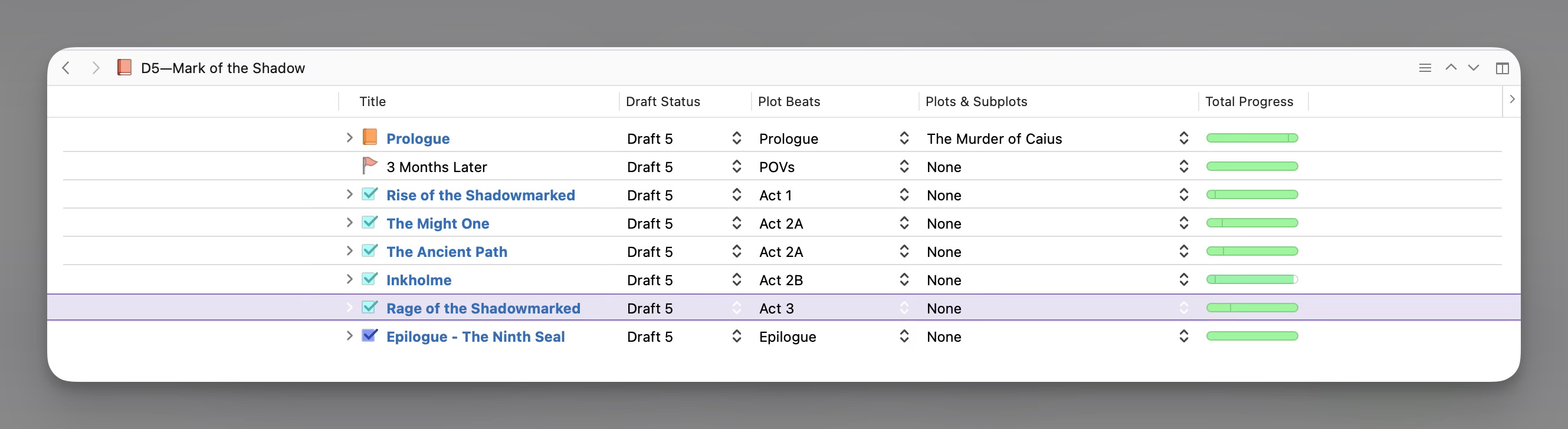The width and height of the screenshot is (1568, 429).
Task: Select the 3 Months Later title
Action: click(437, 167)
